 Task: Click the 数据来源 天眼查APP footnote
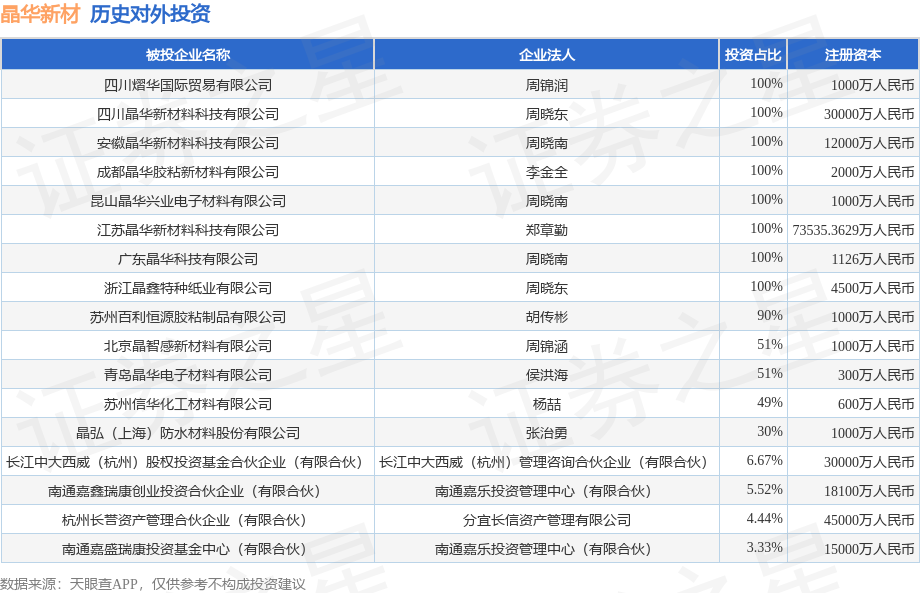pos(153,584)
